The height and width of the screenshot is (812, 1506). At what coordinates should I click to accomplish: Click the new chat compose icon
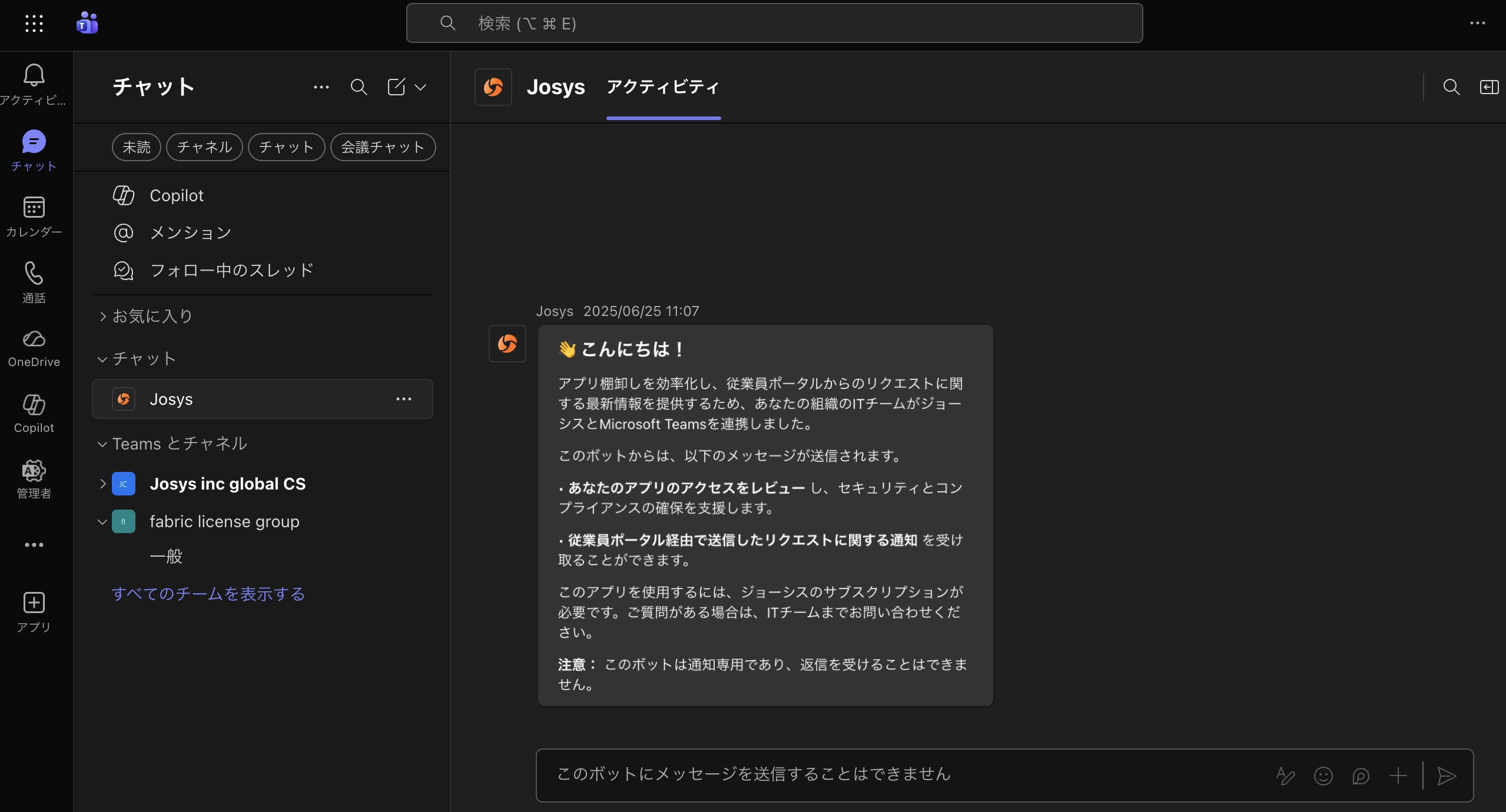[396, 87]
